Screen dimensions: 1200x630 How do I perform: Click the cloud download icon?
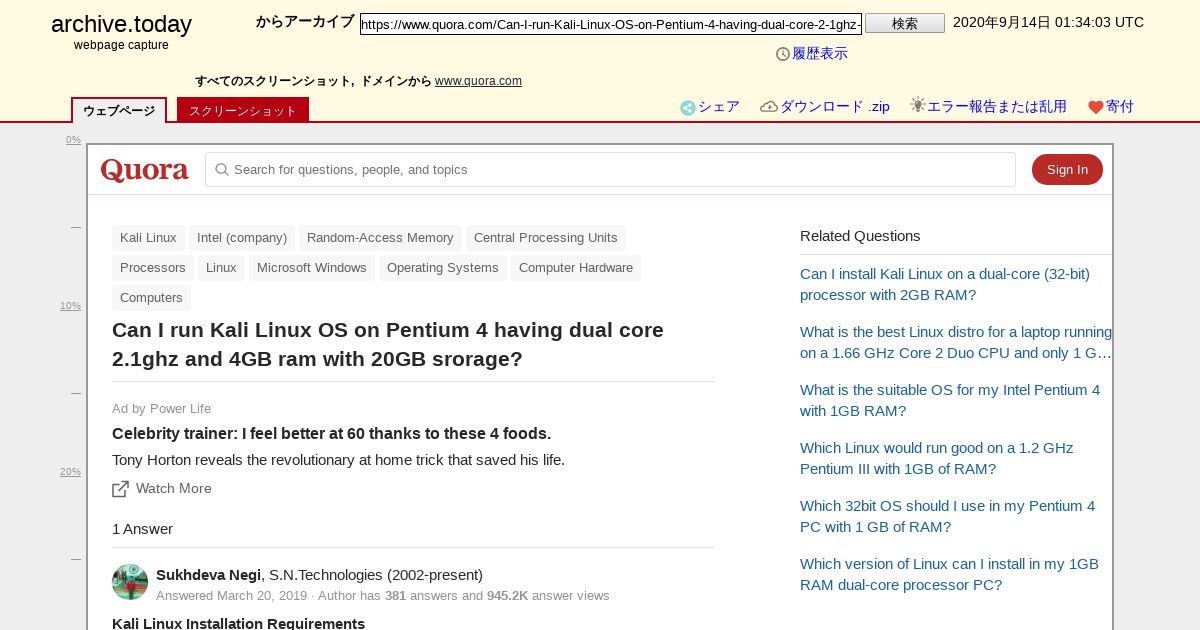point(769,107)
